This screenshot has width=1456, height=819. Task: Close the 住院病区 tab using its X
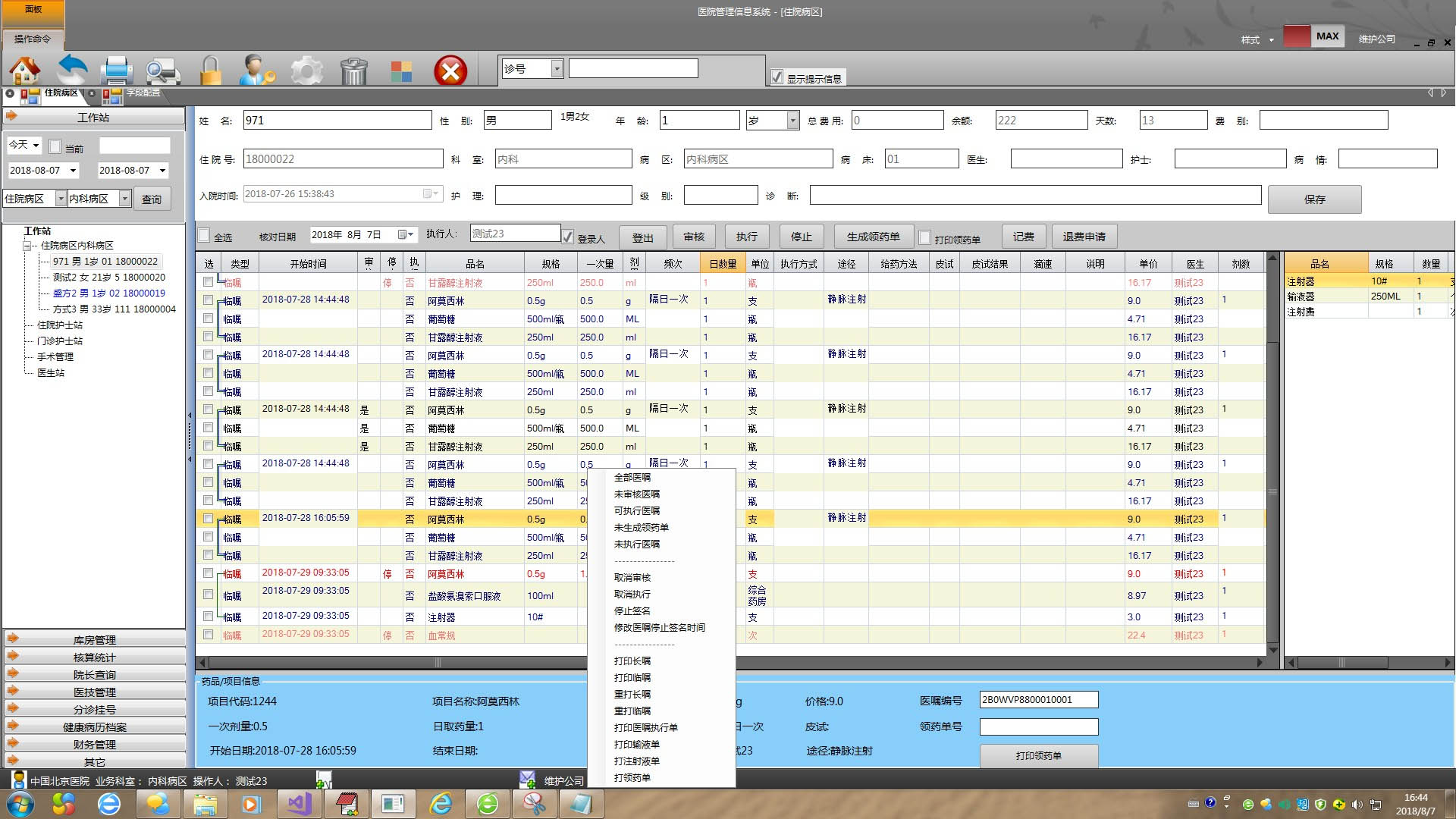click(x=11, y=93)
